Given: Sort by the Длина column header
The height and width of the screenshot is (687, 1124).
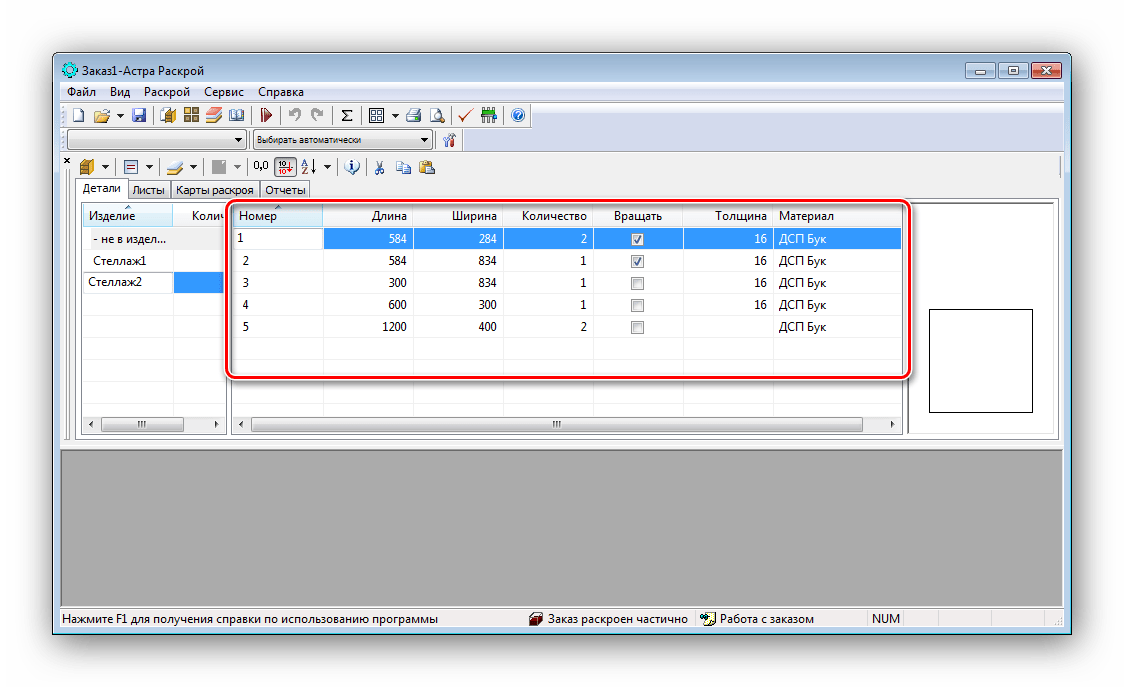Looking at the screenshot, I should tap(368, 216).
